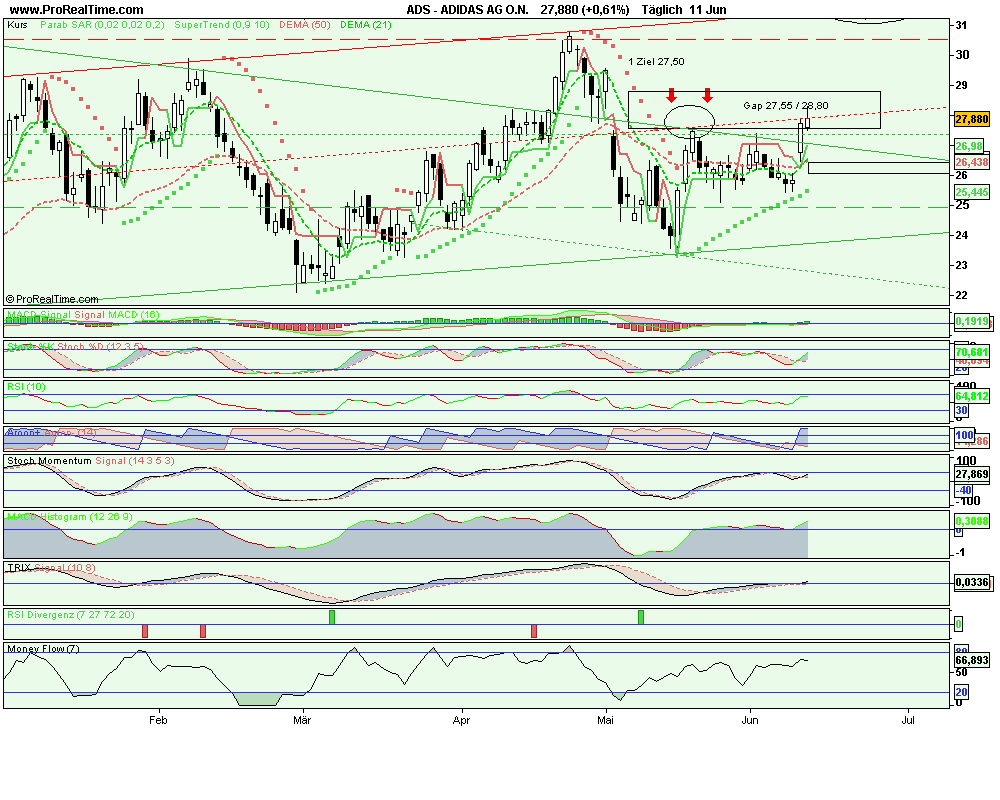Click the left red down arrow annotation
The width and height of the screenshot is (1000, 800).
tap(671, 95)
